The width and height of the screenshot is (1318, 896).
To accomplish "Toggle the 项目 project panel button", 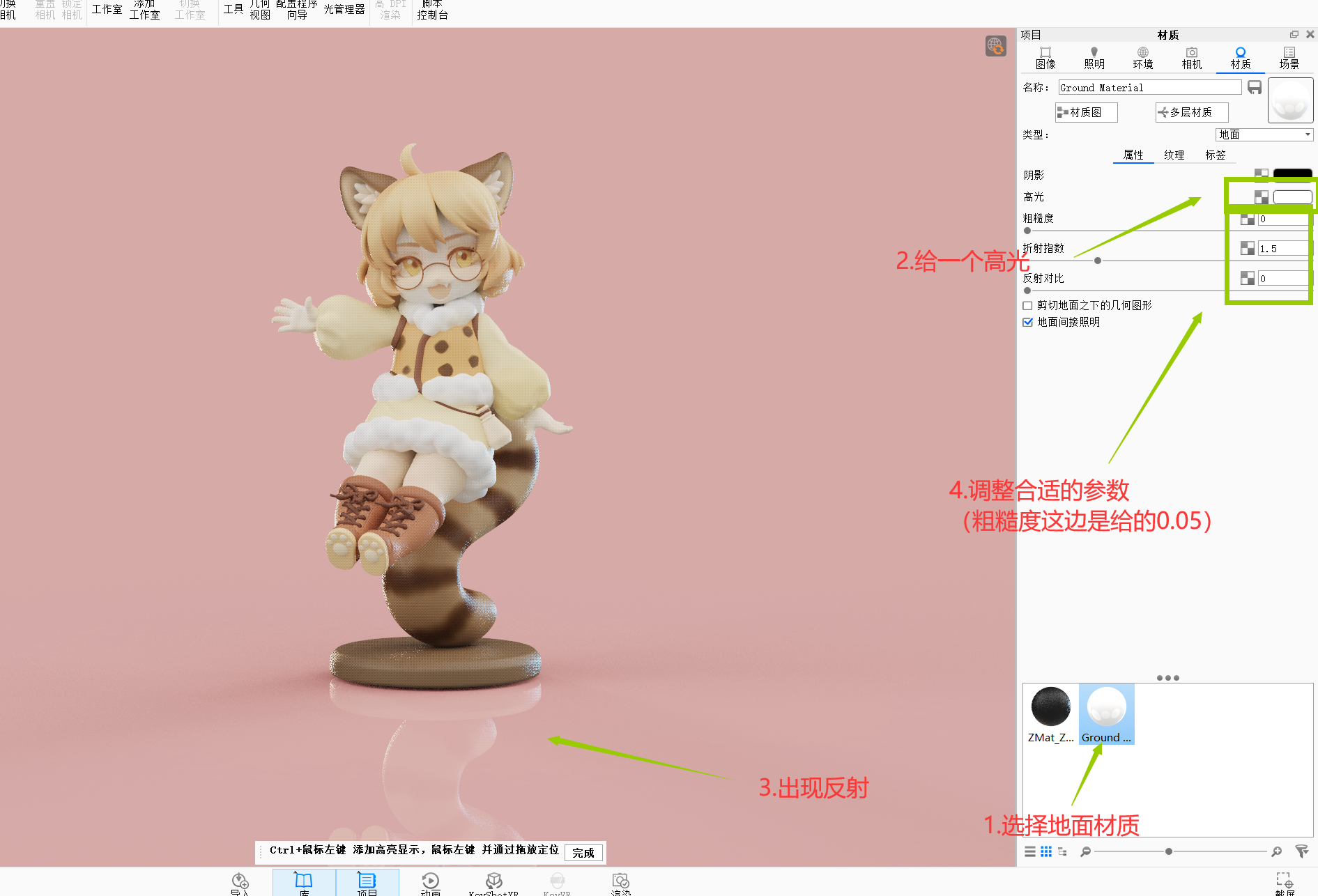I will coord(367,883).
